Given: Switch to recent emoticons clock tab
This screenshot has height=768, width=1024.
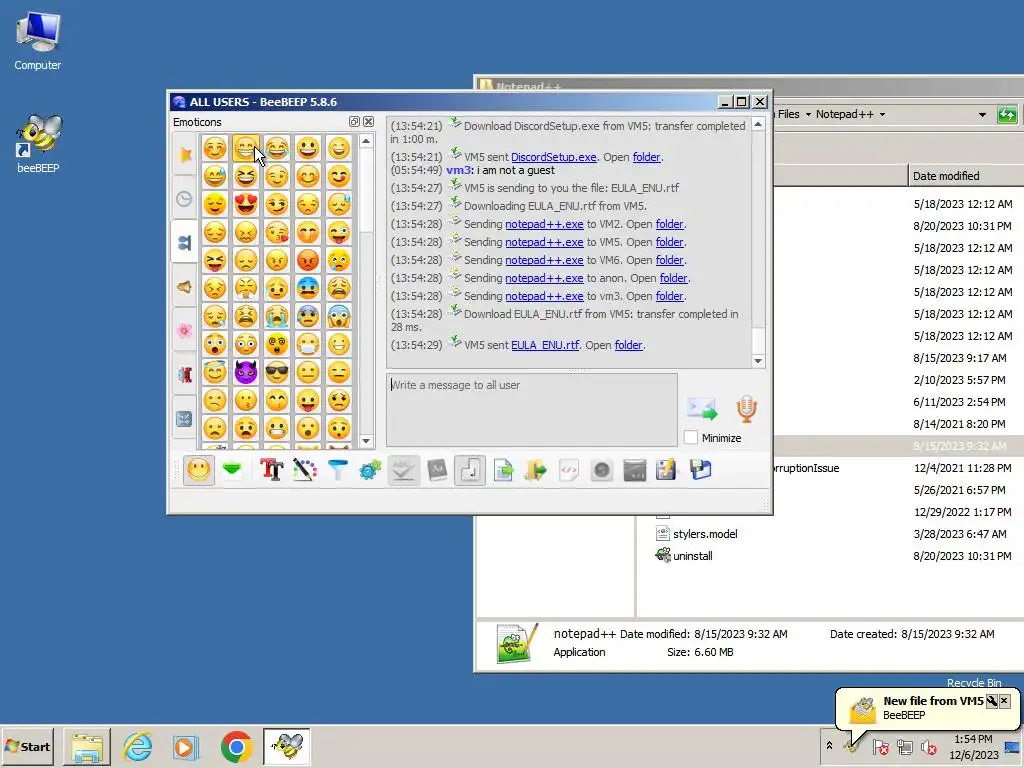Looking at the screenshot, I should 185,199.
